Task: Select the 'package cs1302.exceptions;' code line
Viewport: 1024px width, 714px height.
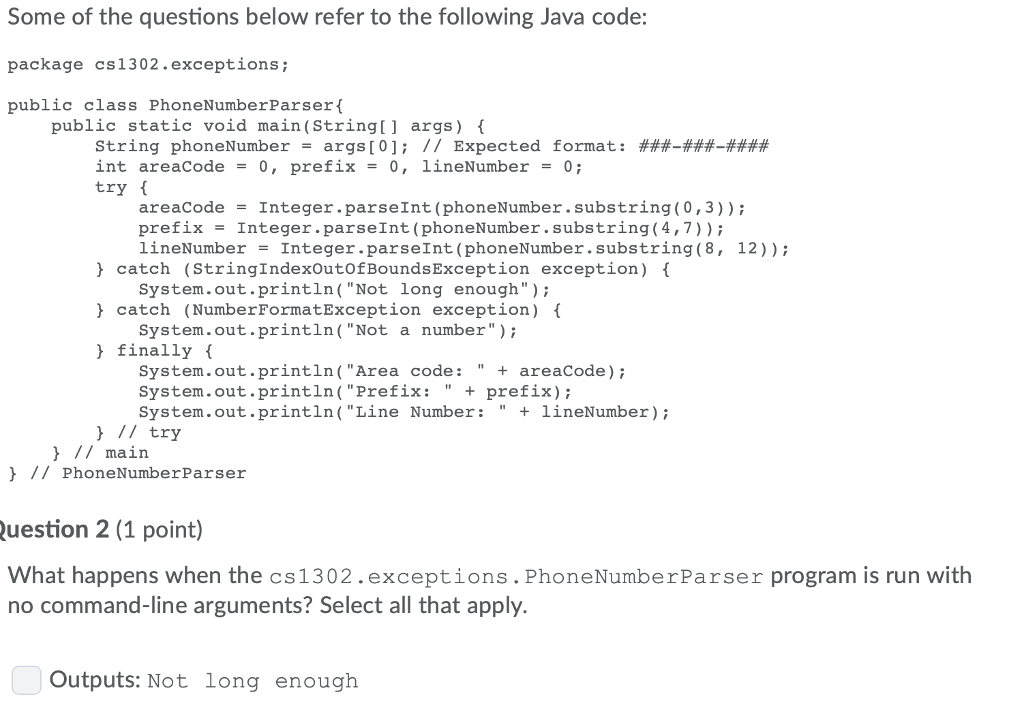Action: click(x=148, y=65)
